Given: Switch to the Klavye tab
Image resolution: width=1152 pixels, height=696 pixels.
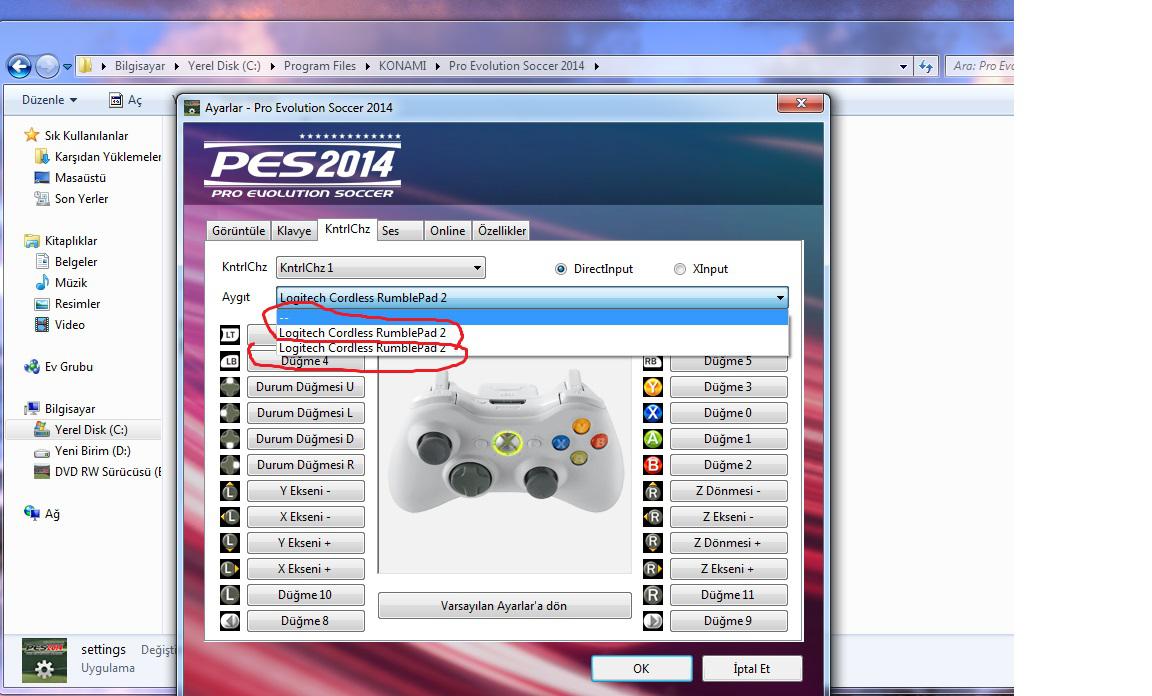Looking at the screenshot, I should click(x=294, y=231).
